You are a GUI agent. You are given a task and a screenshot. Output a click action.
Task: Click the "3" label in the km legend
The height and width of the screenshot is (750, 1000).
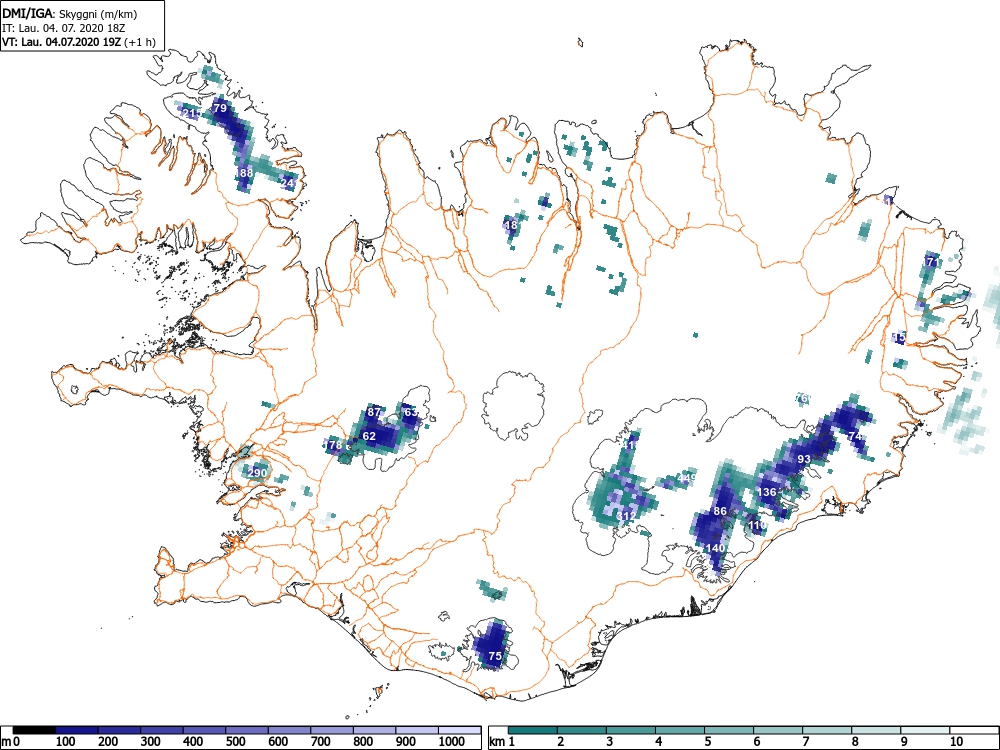610,742
